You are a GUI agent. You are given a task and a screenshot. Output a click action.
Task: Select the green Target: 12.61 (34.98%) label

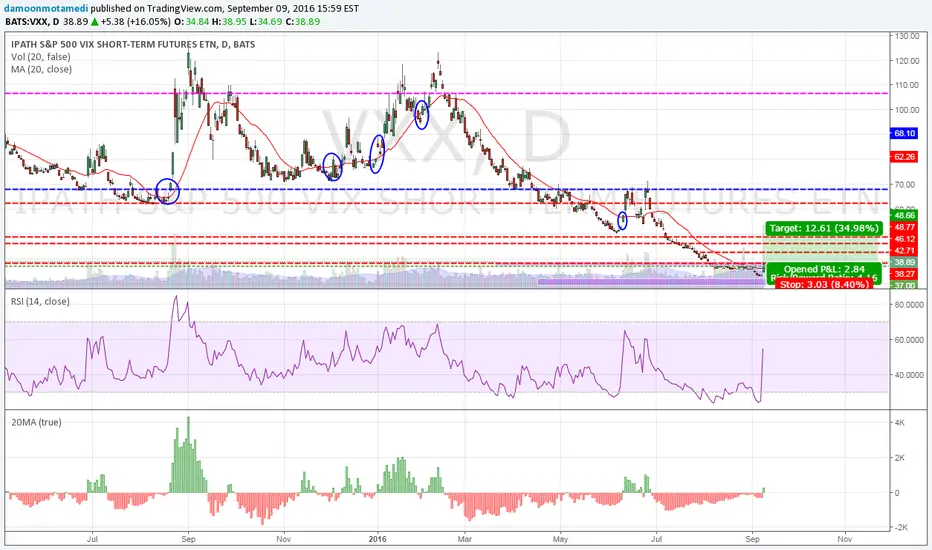(823, 228)
